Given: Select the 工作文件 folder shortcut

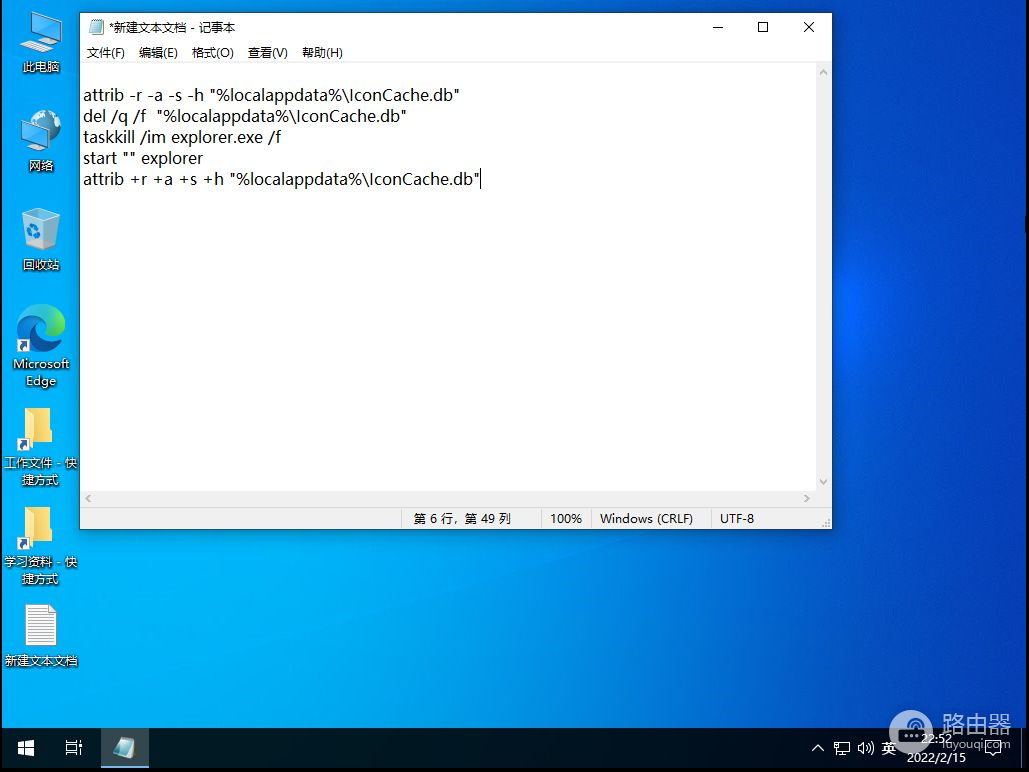Looking at the screenshot, I should pyautogui.click(x=40, y=447).
